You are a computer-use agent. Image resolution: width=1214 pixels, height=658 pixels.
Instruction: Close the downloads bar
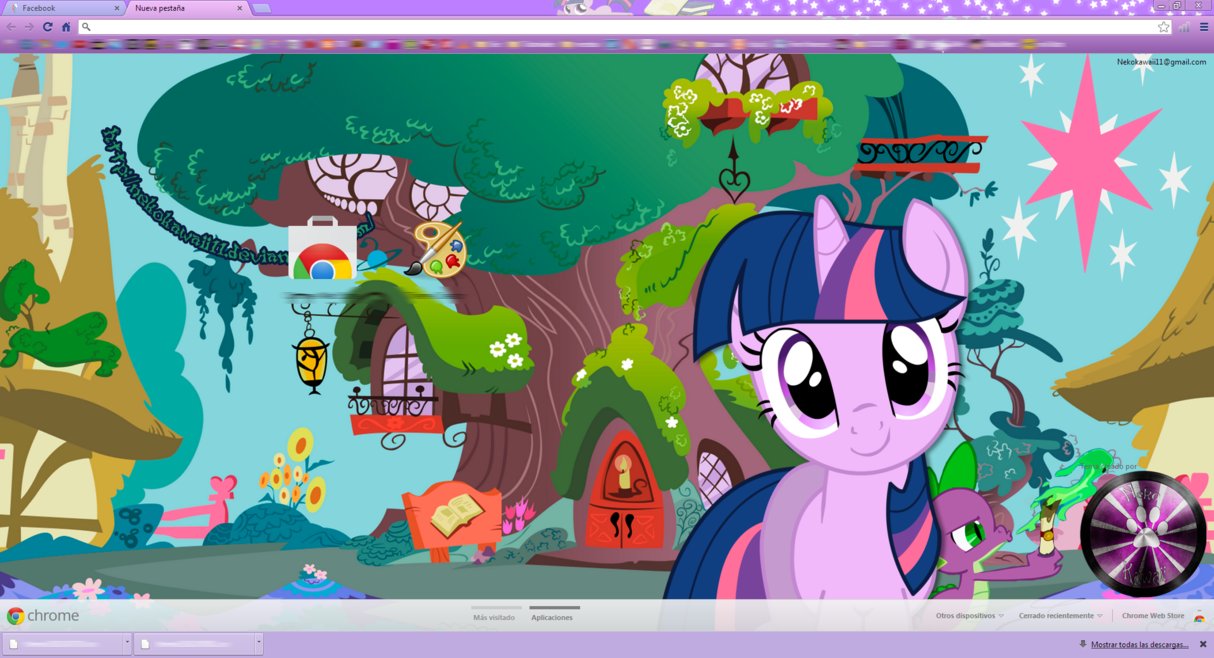[1203, 644]
